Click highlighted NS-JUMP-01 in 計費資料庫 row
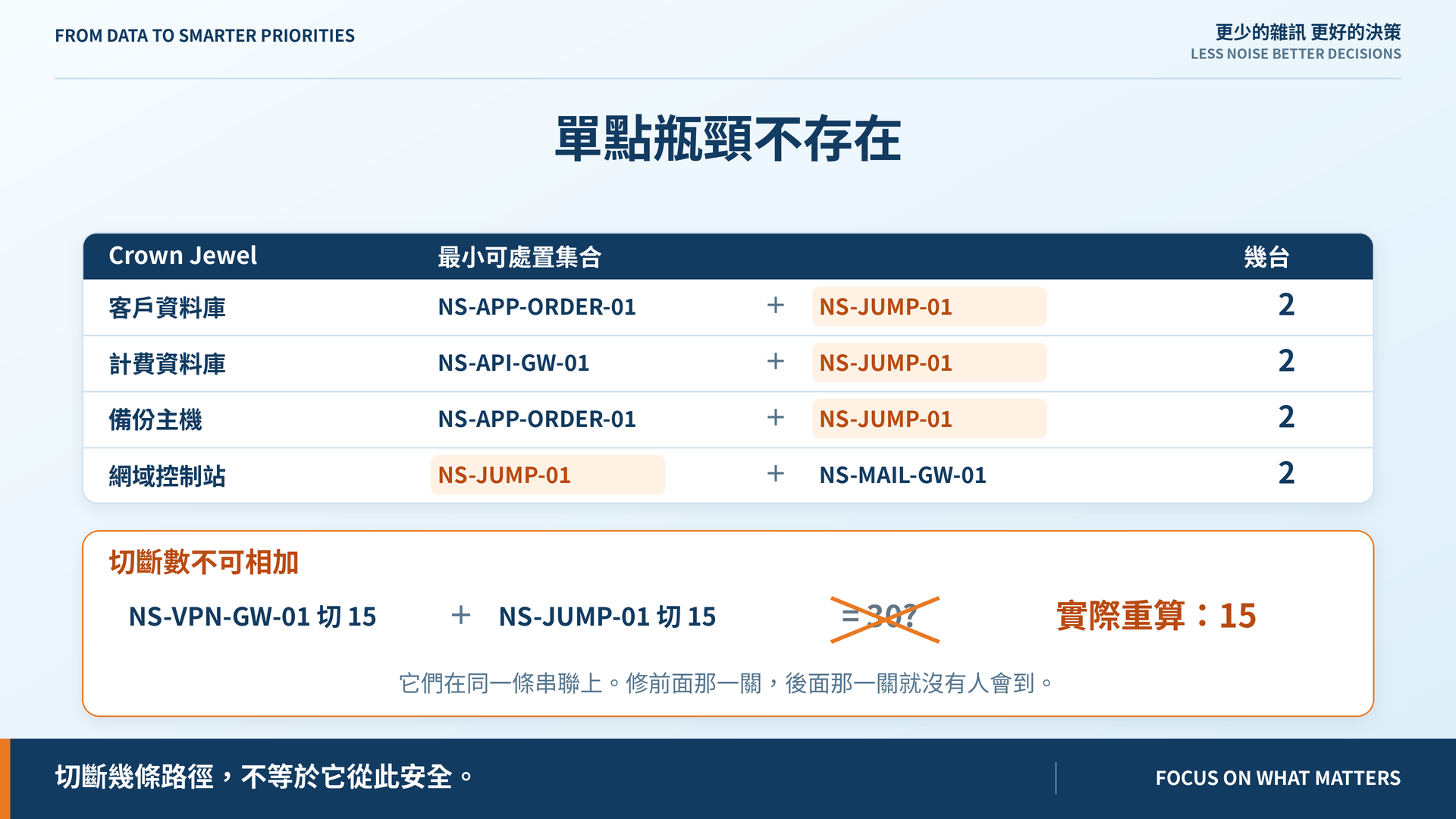The height and width of the screenshot is (819, 1456). click(929, 363)
